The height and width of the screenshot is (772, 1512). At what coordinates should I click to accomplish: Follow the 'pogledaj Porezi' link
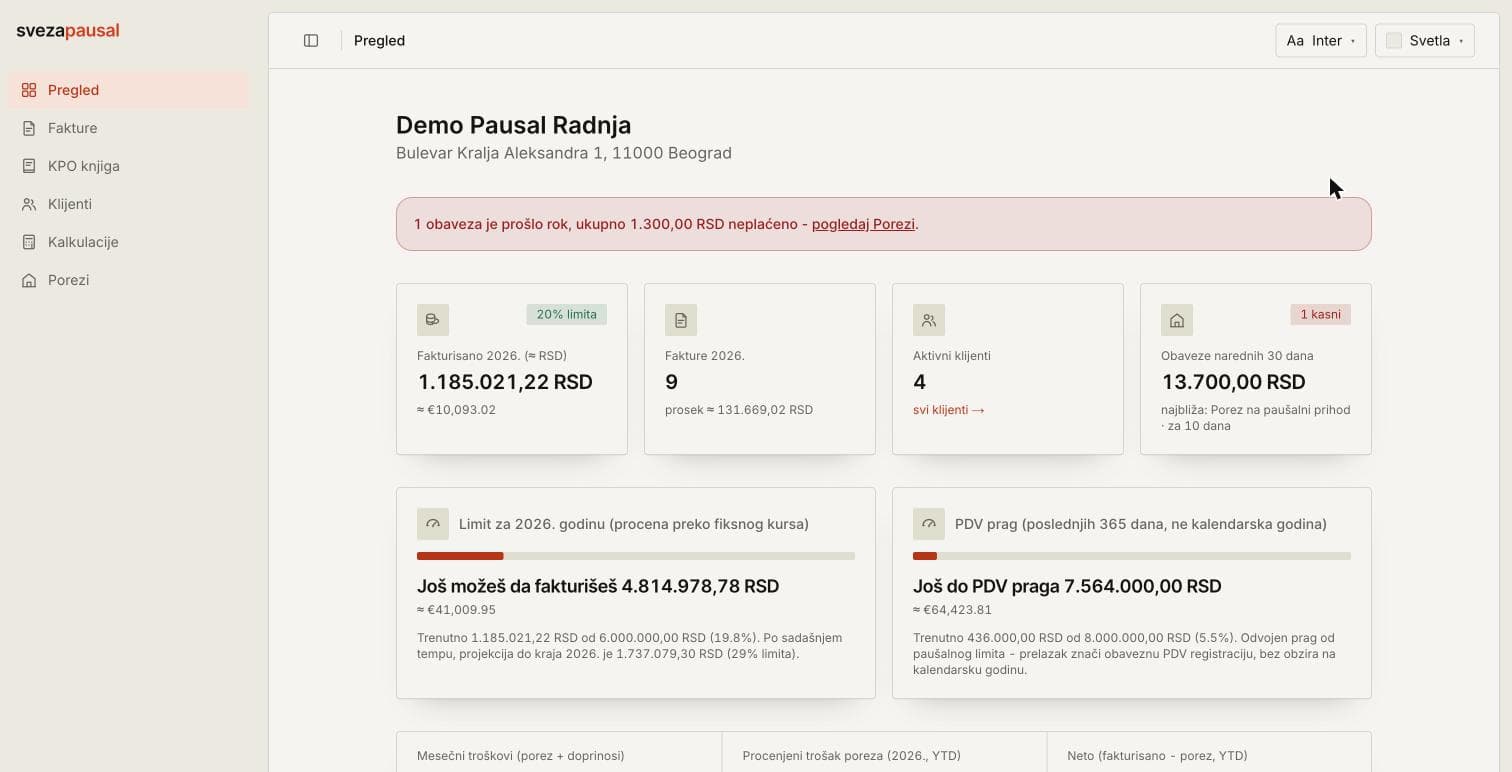click(863, 224)
